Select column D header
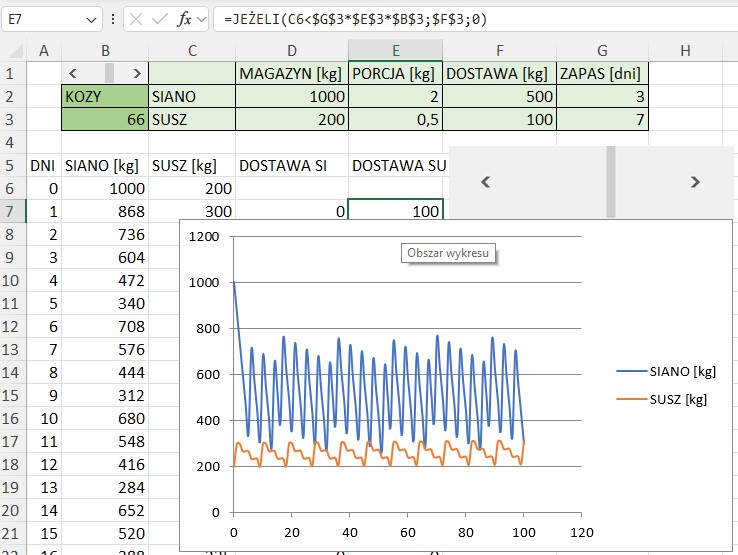 (291, 51)
